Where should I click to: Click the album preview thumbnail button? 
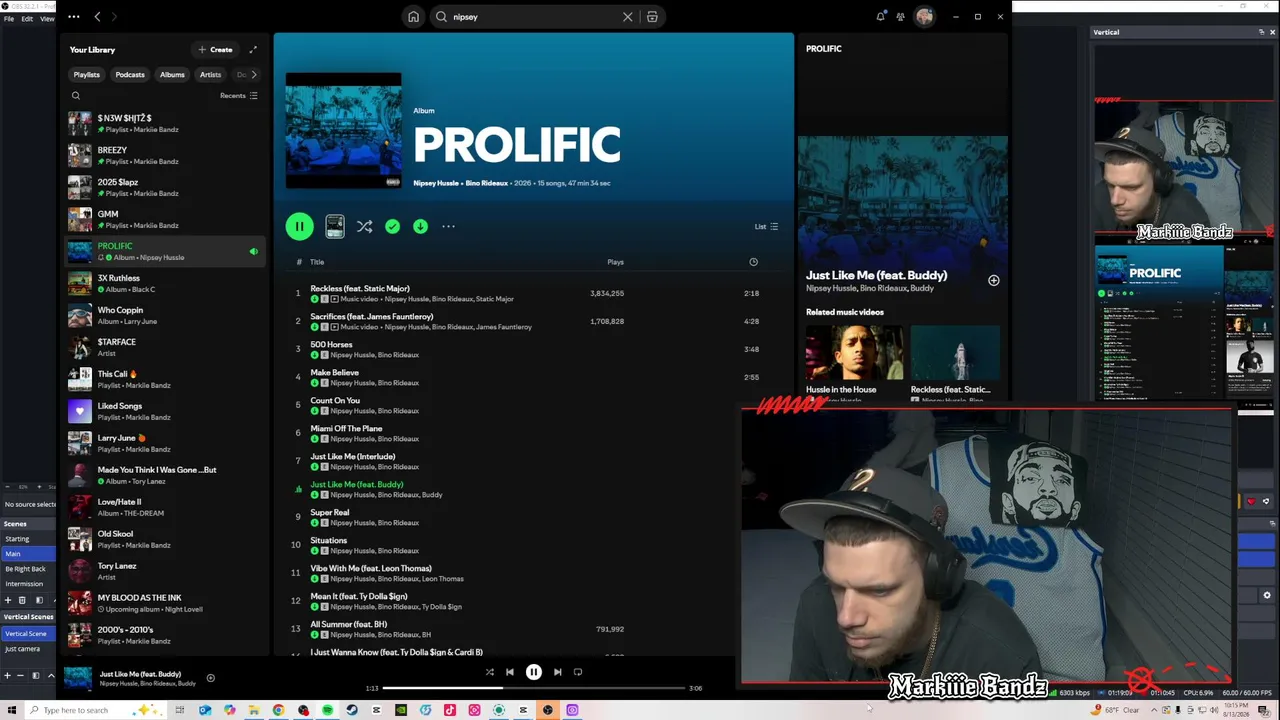(335, 227)
